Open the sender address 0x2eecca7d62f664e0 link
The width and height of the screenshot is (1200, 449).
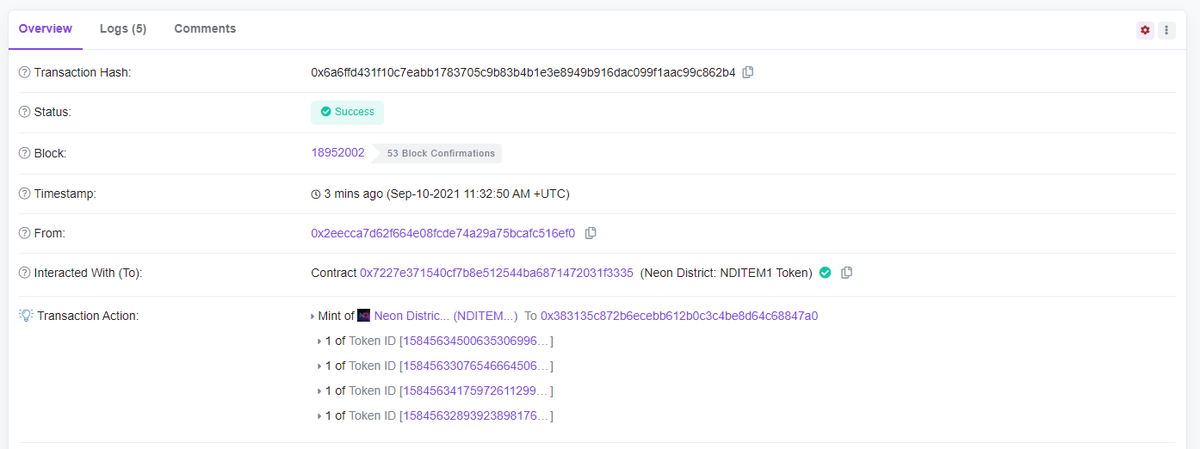[x=443, y=233]
